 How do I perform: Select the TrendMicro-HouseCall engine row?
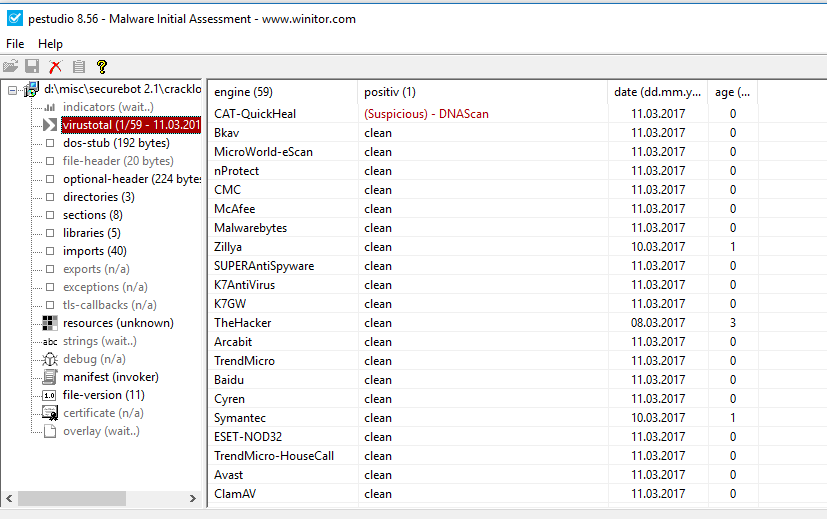[x=482, y=456]
